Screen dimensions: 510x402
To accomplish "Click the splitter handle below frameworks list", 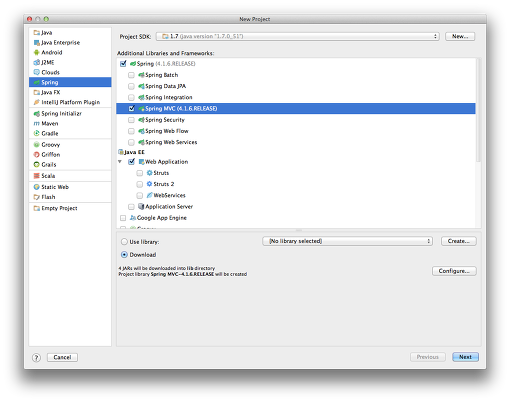I will pos(299,230).
